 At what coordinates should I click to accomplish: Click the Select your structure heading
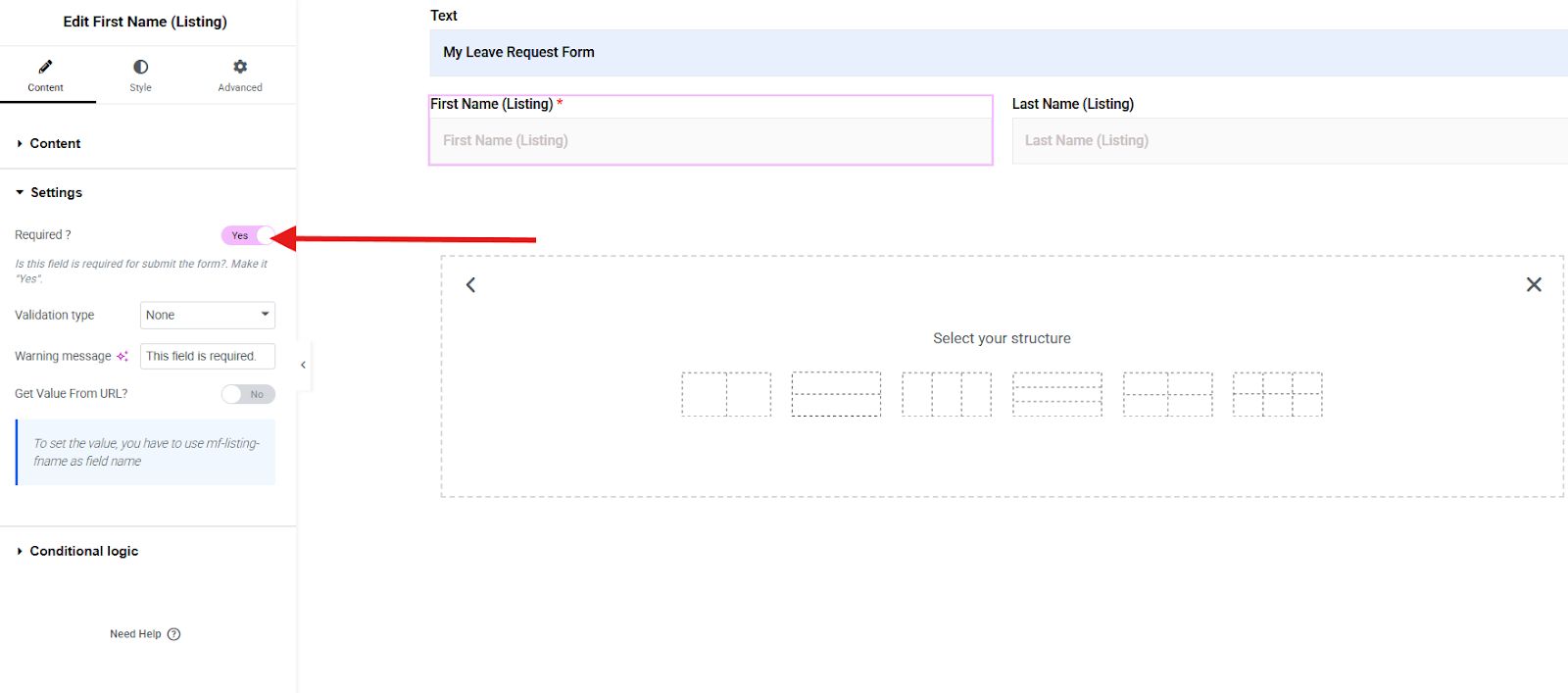click(1002, 338)
